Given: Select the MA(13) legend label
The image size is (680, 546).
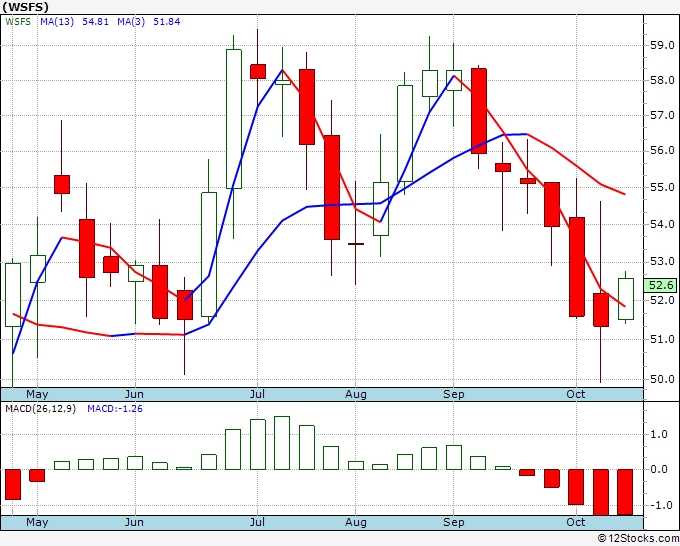Looking at the screenshot, I should coord(57,22).
